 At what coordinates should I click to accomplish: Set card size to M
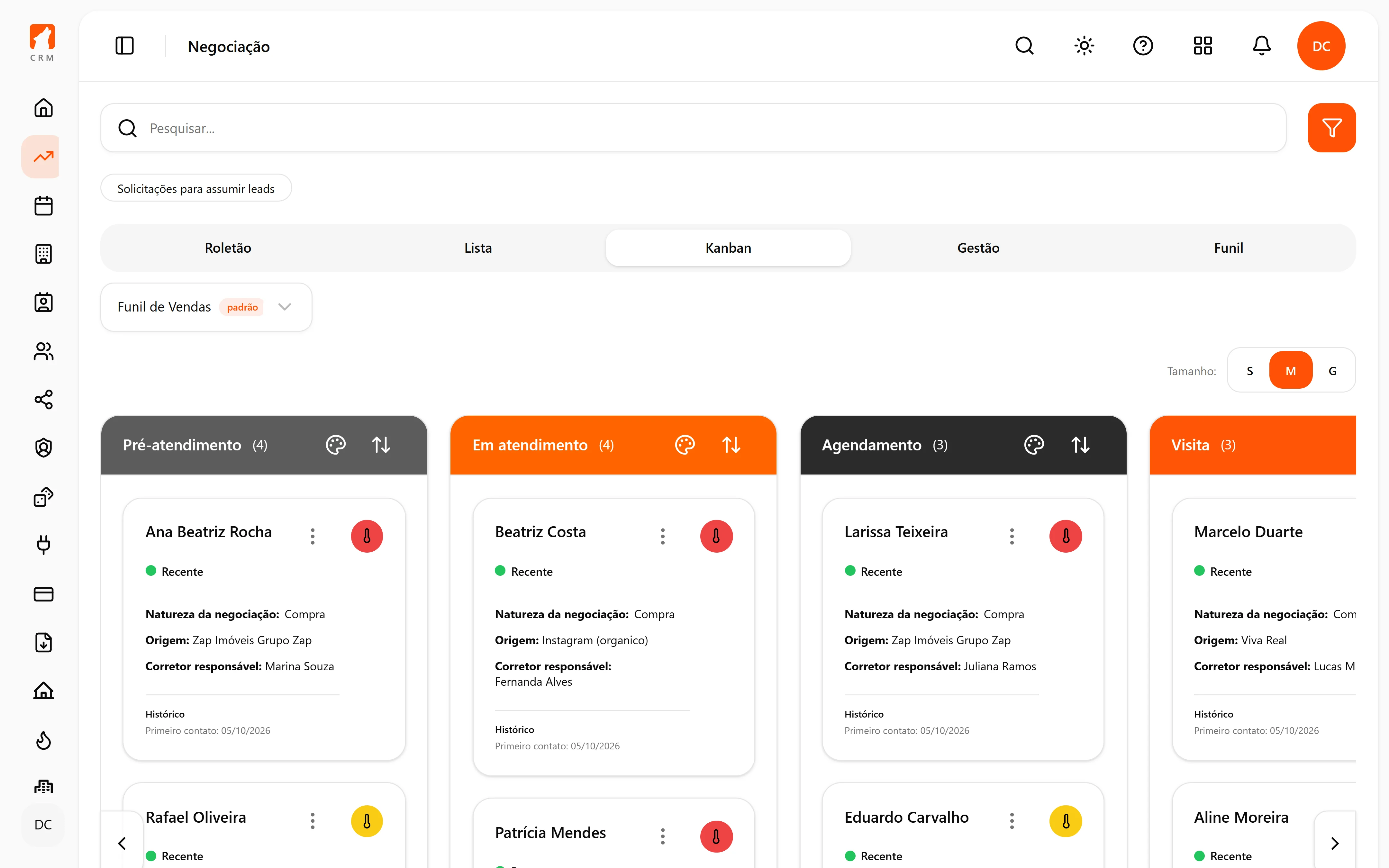[1291, 371]
